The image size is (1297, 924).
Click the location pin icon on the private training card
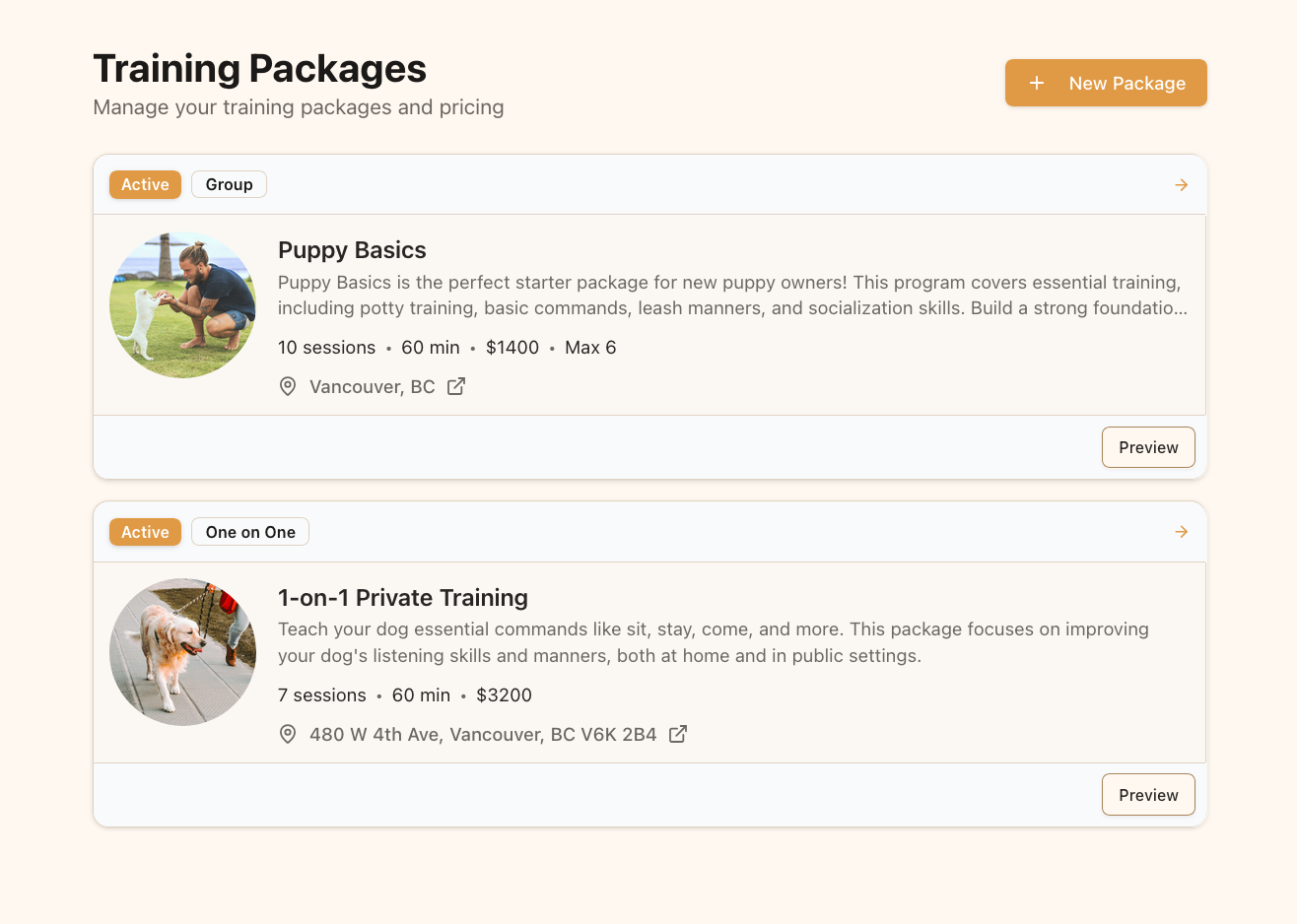pos(287,734)
